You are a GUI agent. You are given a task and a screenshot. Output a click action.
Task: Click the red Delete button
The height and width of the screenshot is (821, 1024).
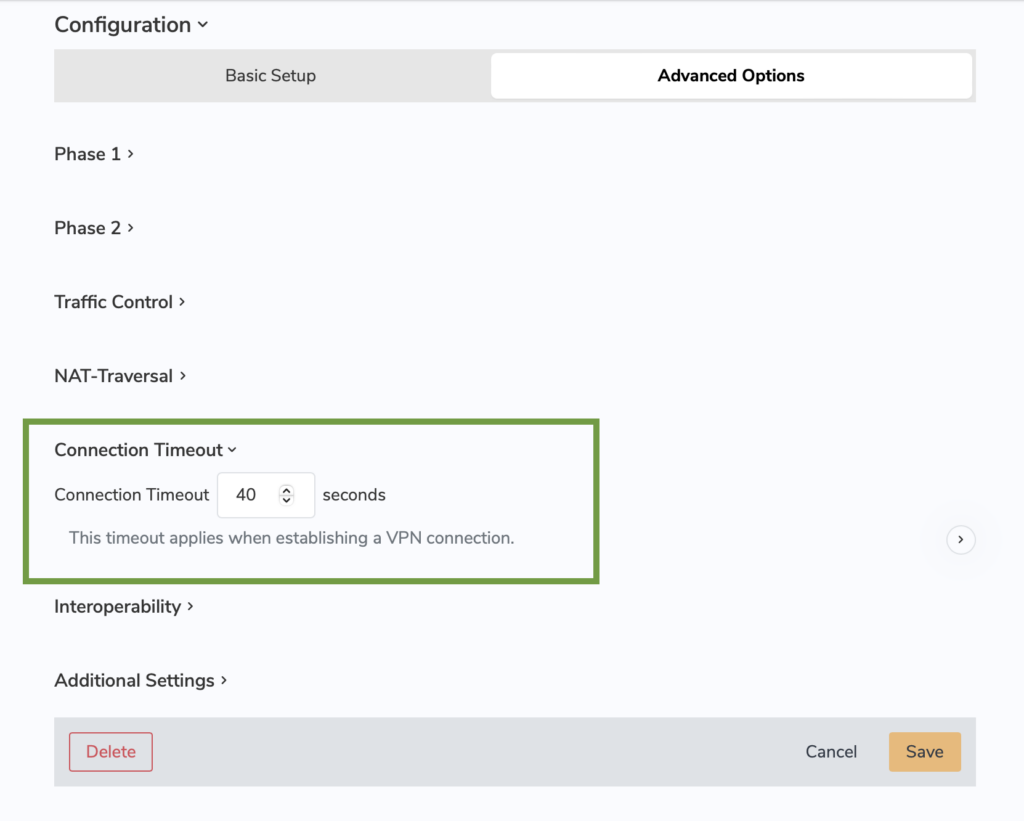111,752
